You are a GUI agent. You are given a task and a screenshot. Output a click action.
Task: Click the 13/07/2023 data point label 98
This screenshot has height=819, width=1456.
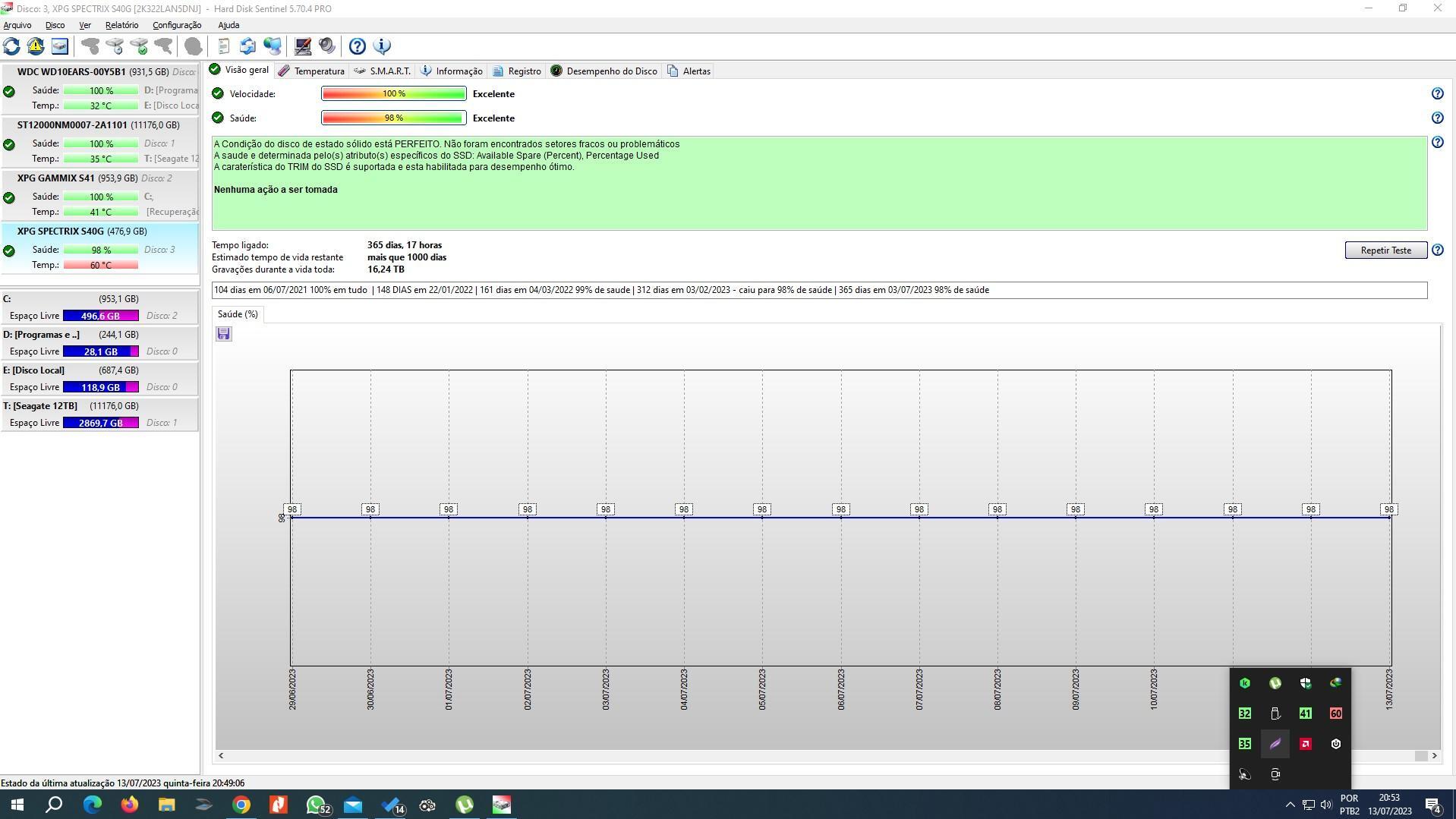[x=1388, y=509]
